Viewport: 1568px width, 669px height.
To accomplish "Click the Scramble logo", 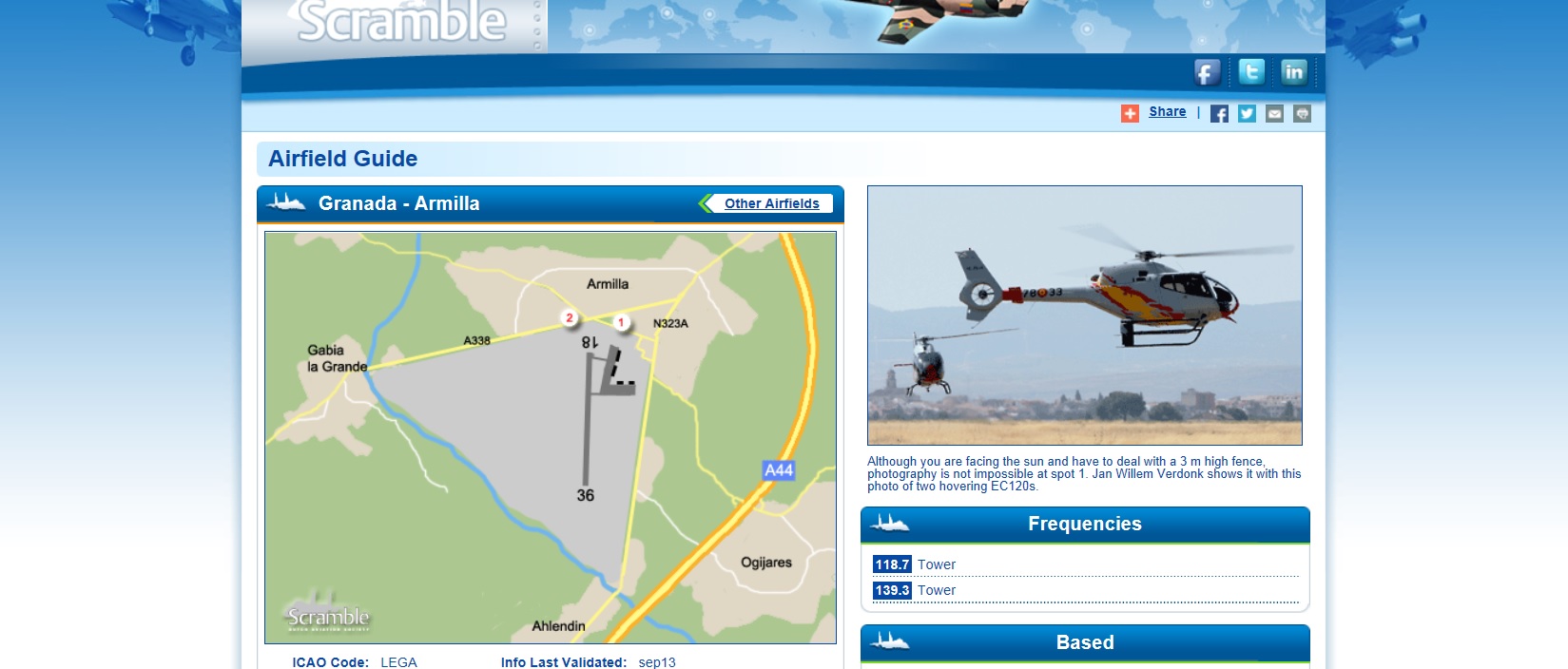I will [402, 23].
